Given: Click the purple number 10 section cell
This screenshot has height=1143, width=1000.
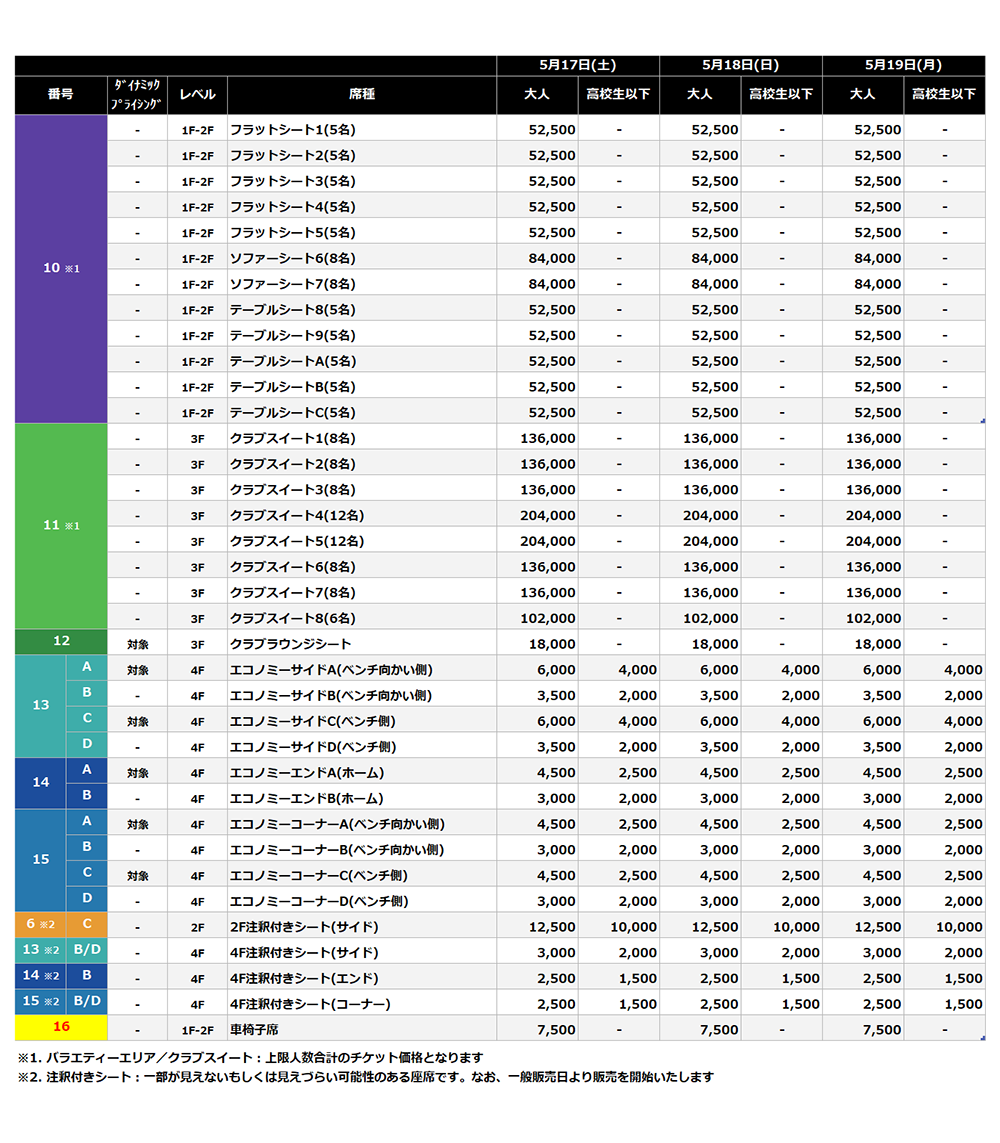Looking at the screenshot, I should tap(61, 269).
